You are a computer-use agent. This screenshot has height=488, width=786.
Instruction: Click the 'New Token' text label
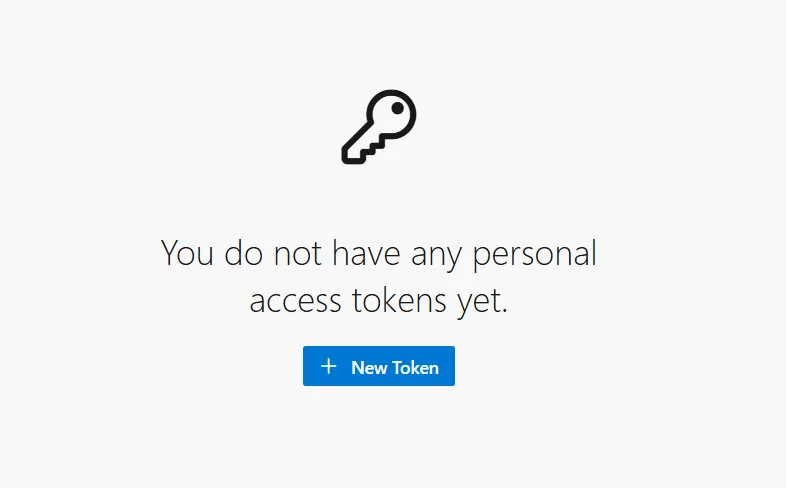click(395, 368)
